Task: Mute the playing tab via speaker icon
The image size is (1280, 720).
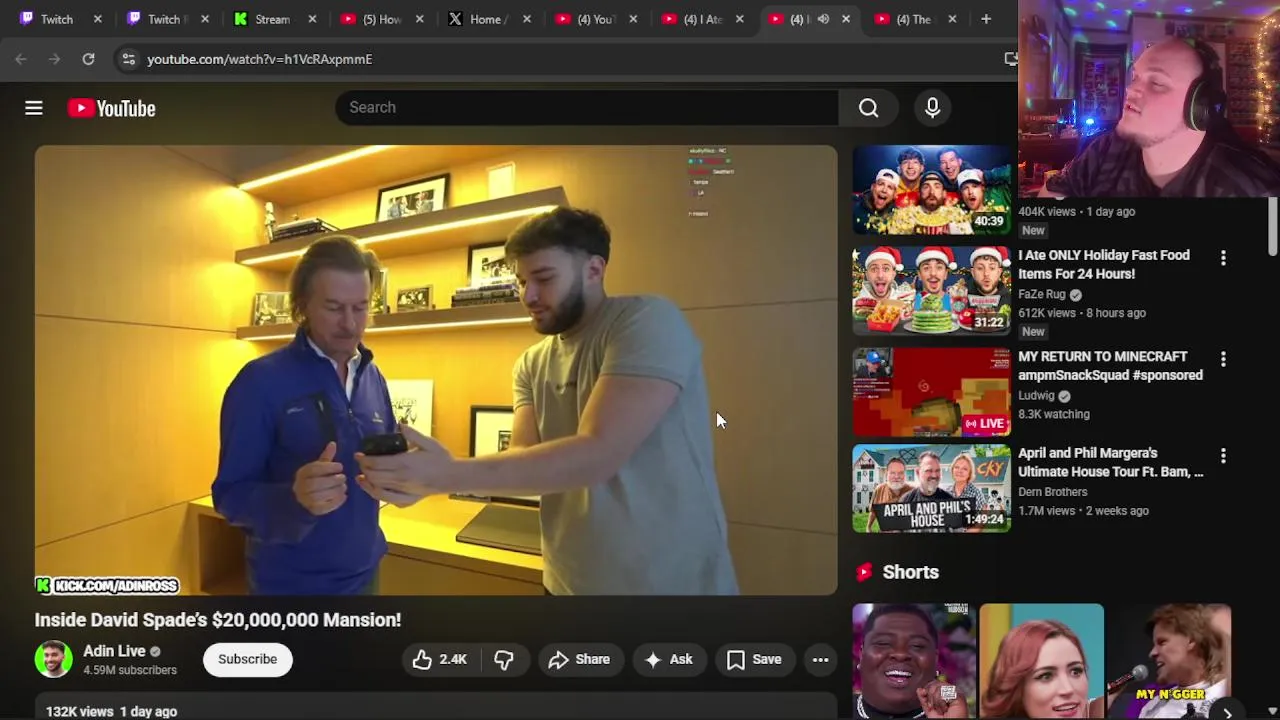Action: [x=823, y=19]
